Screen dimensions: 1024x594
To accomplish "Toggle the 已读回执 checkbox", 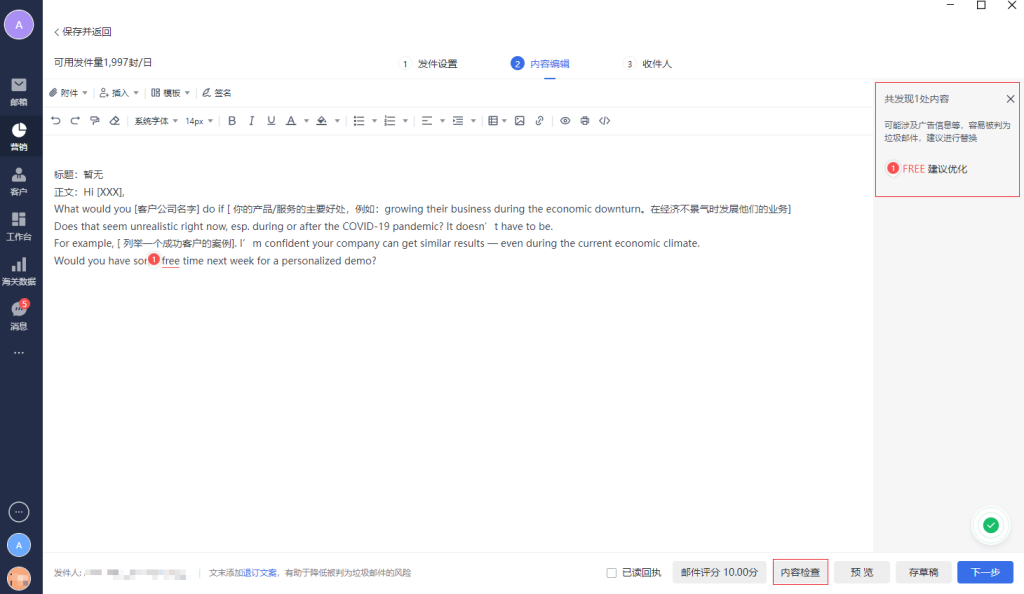I will click(x=612, y=573).
